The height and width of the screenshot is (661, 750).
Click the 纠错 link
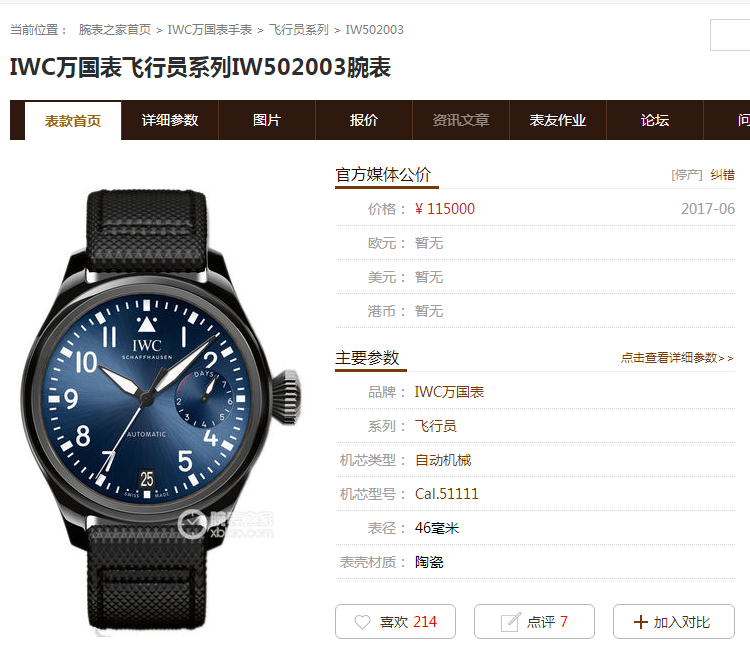pos(722,175)
